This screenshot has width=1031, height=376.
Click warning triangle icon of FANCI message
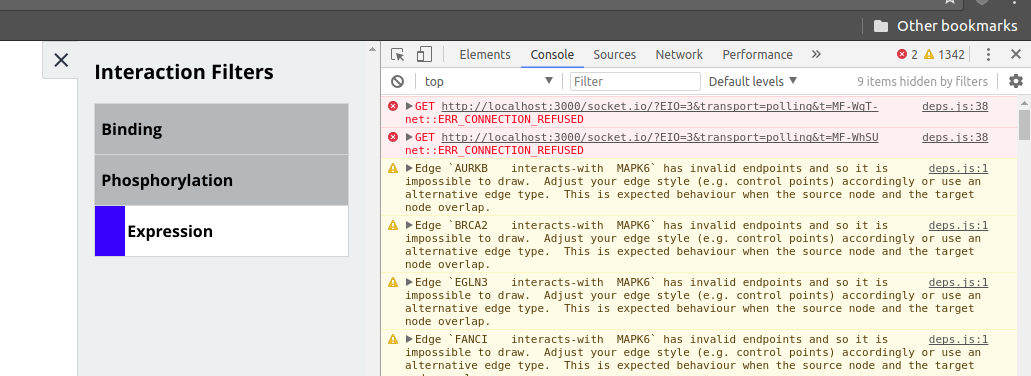point(393,339)
